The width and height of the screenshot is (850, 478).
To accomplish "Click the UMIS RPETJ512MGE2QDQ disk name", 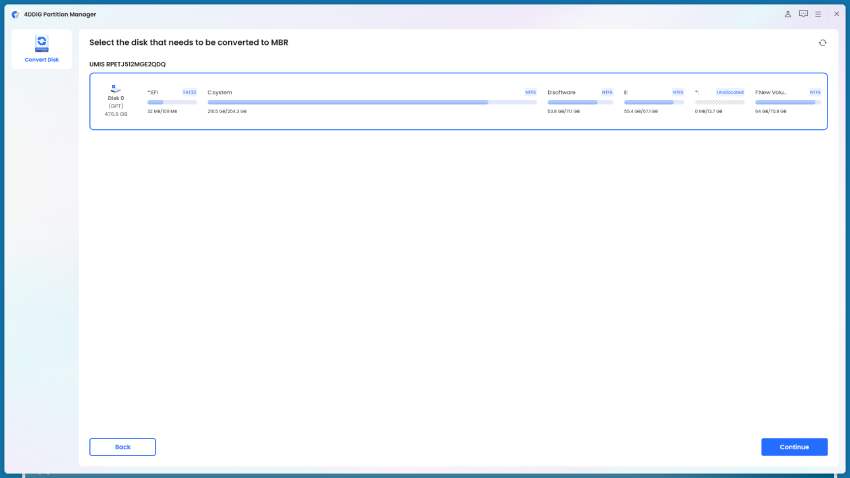I will pyautogui.click(x=127, y=64).
